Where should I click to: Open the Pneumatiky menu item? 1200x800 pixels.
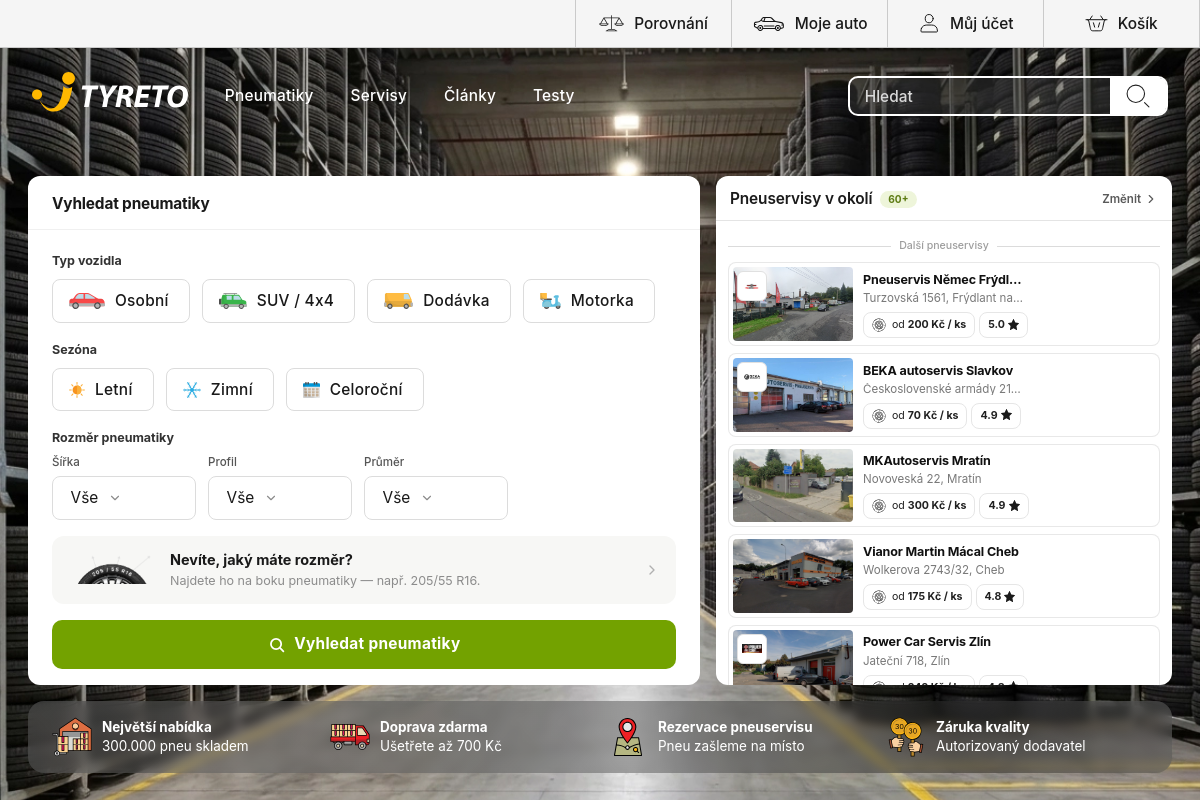coord(269,95)
